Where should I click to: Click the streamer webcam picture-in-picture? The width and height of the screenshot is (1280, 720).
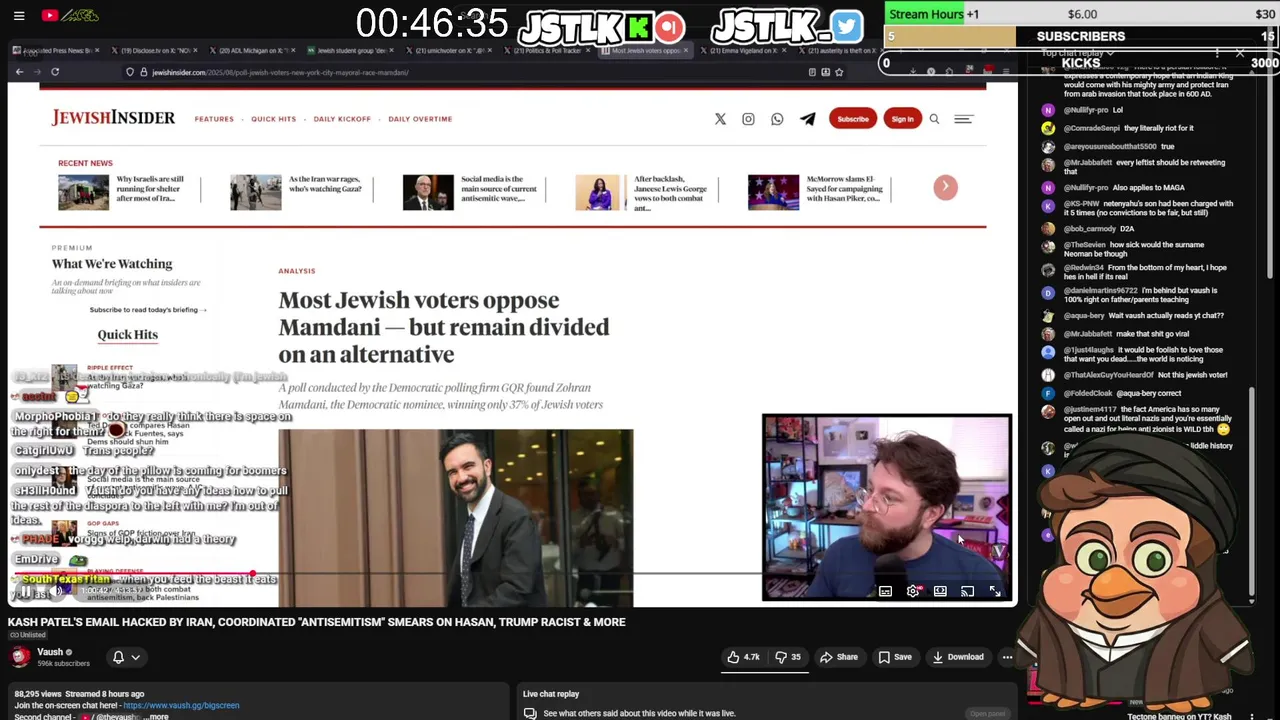[x=886, y=507]
